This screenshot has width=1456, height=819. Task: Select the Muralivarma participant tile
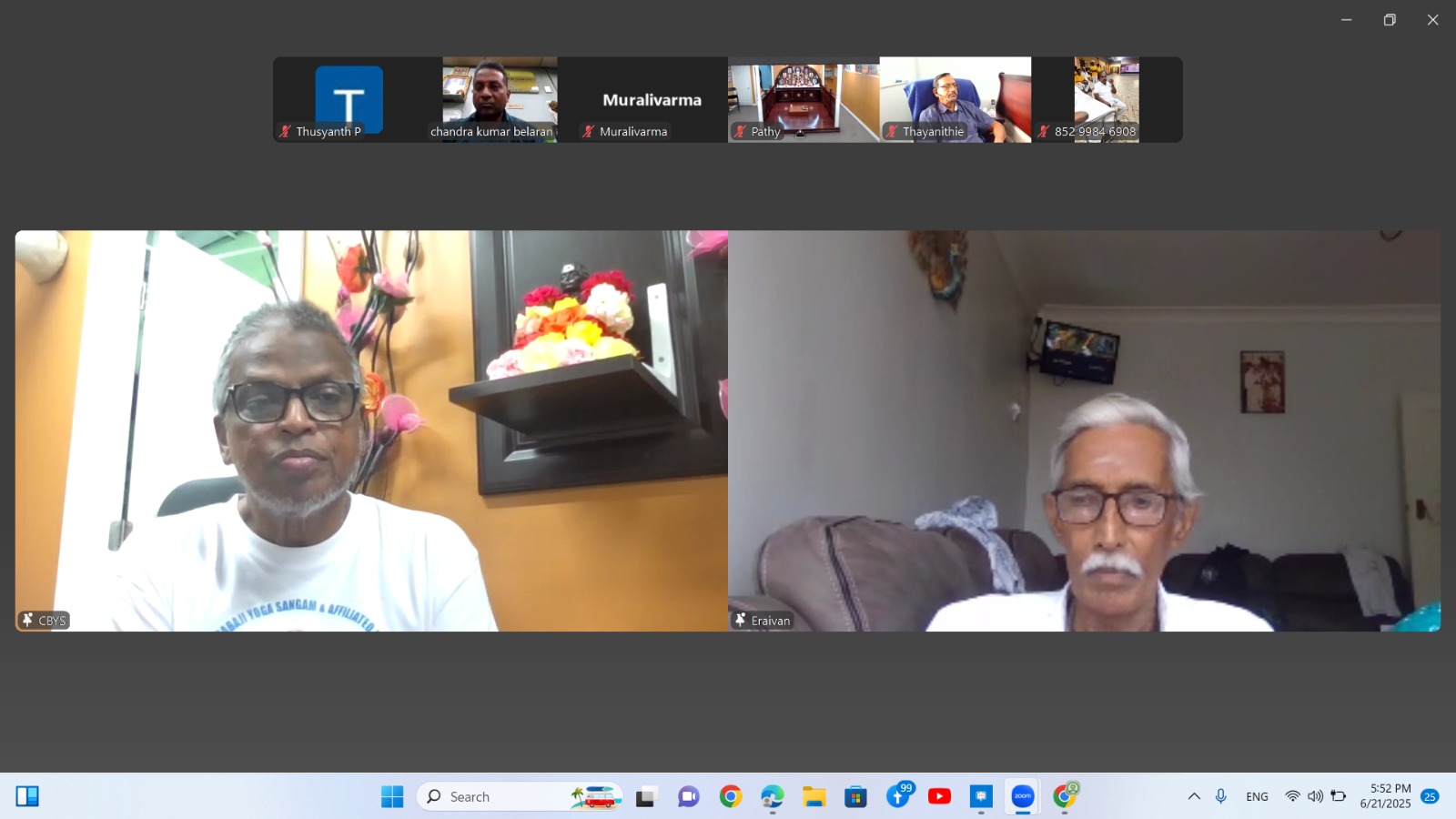click(x=652, y=99)
